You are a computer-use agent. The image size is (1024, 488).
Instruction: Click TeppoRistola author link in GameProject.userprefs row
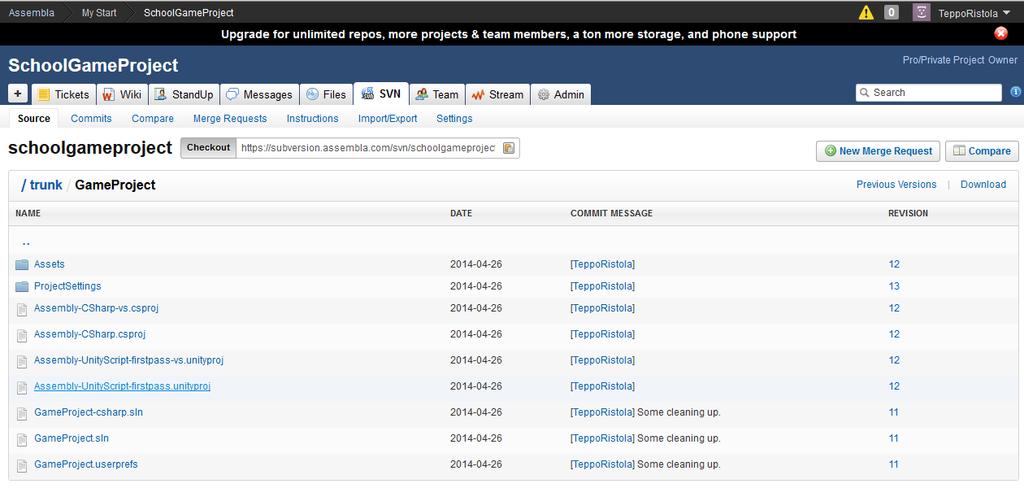coord(602,464)
